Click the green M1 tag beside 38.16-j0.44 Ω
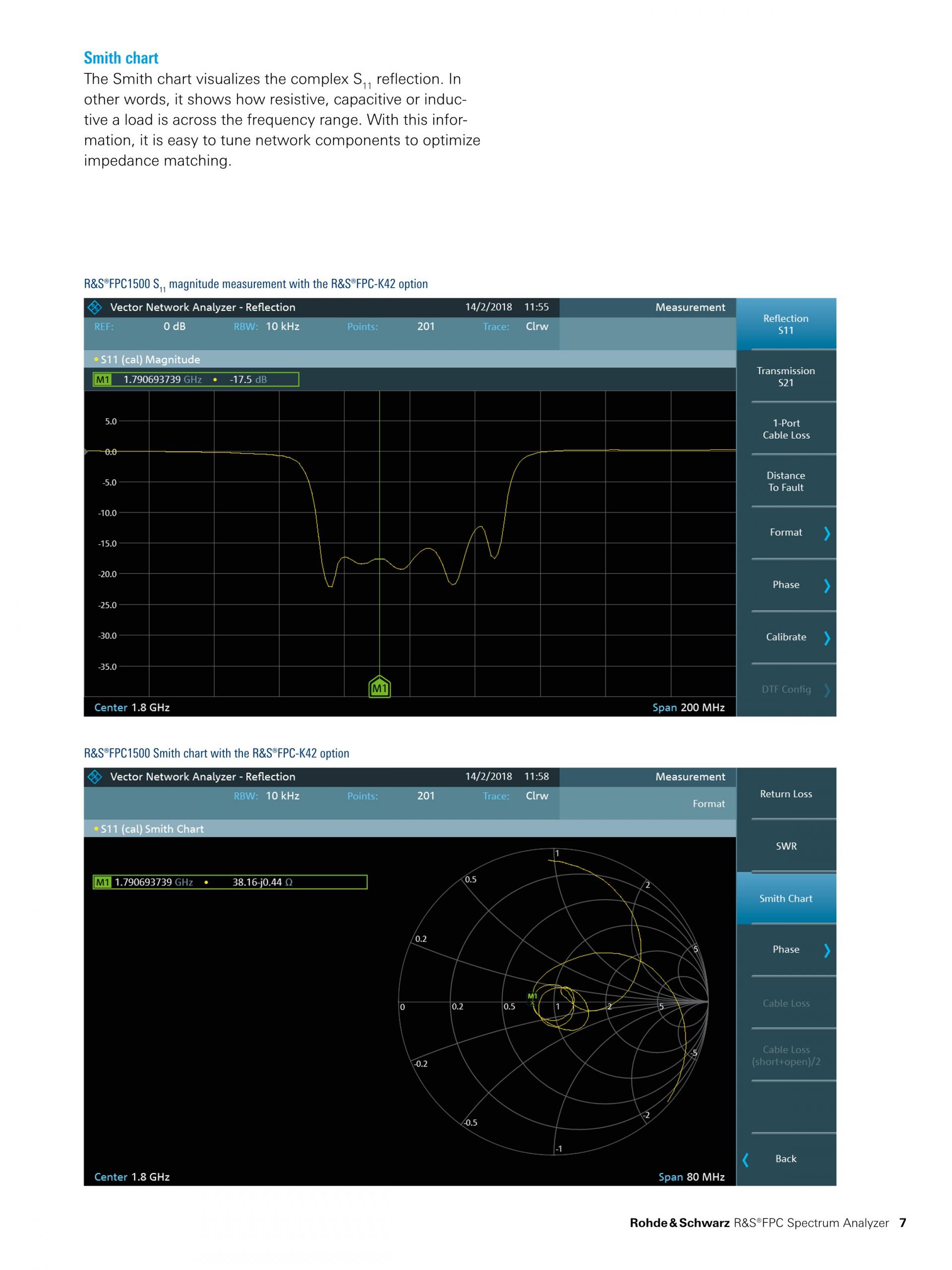The height and width of the screenshot is (1270, 952). pyautogui.click(x=103, y=882)
